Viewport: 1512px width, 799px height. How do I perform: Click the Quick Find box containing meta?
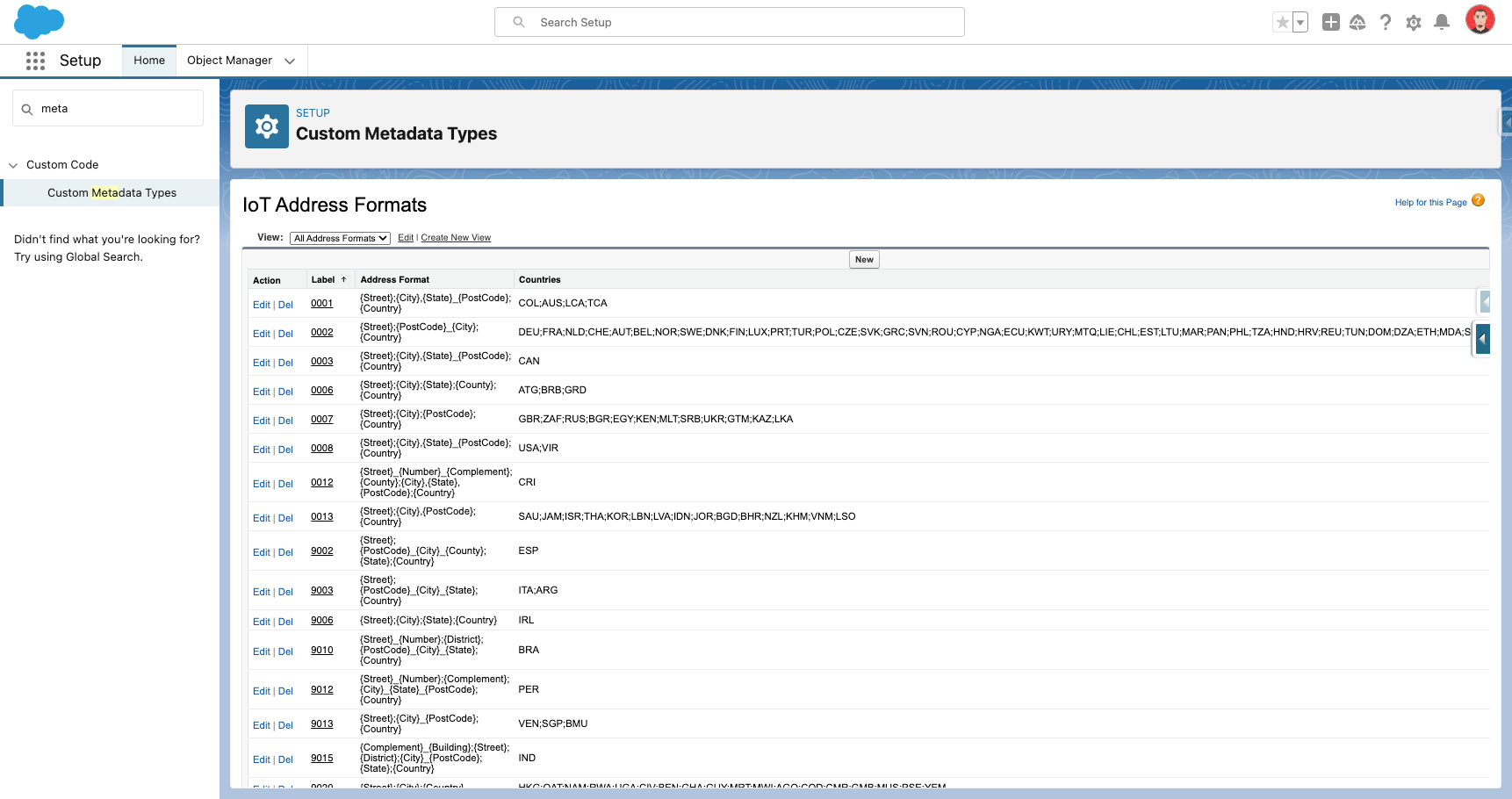coord(108,109)
